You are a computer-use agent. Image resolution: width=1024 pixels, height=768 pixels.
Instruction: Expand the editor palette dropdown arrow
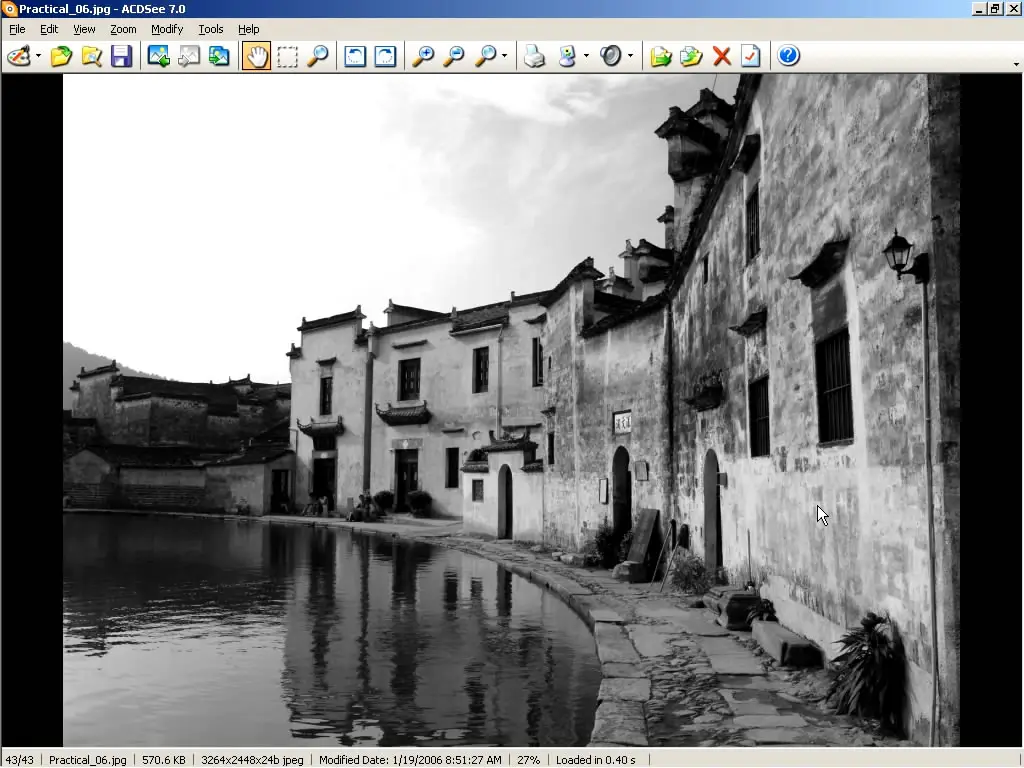38,56
